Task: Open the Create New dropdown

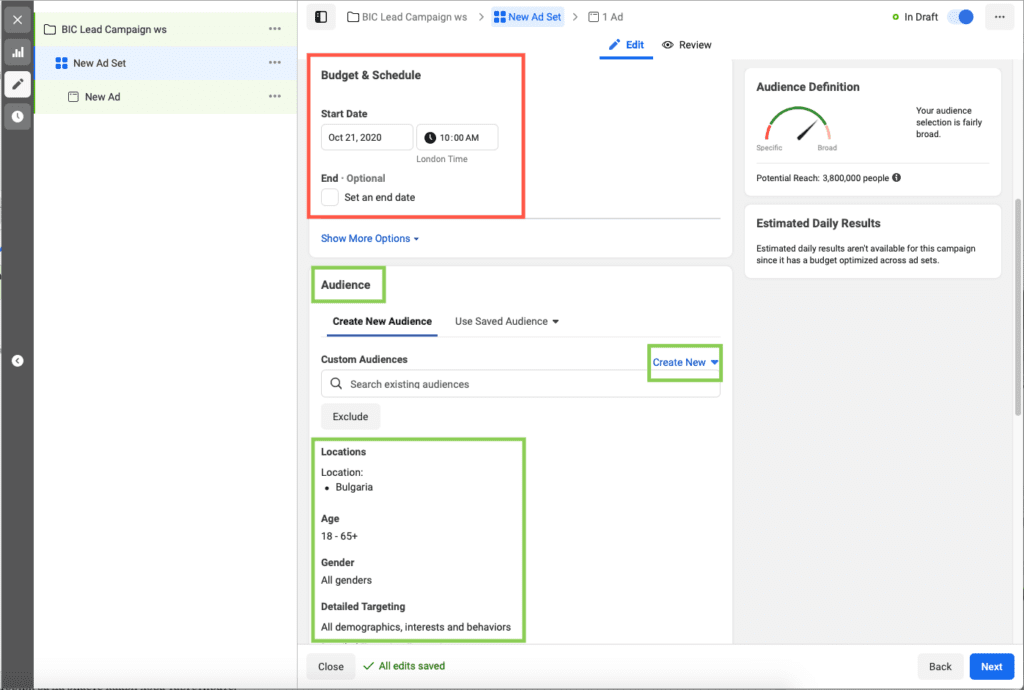Action: tap(685, 362)
